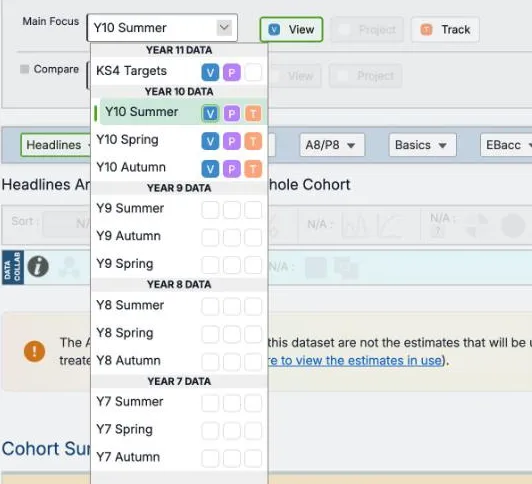The width and height of the screenshot is (532, 484).
Task: Click the YEAR 10 DATA header
Action: coord(179,92)
